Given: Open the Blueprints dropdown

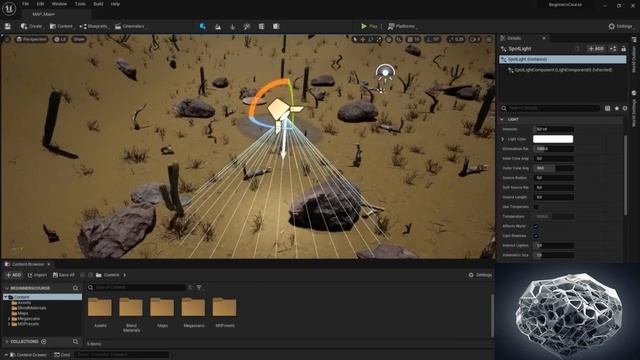Looking at the screenshot, I should click(x=93, y=26).
